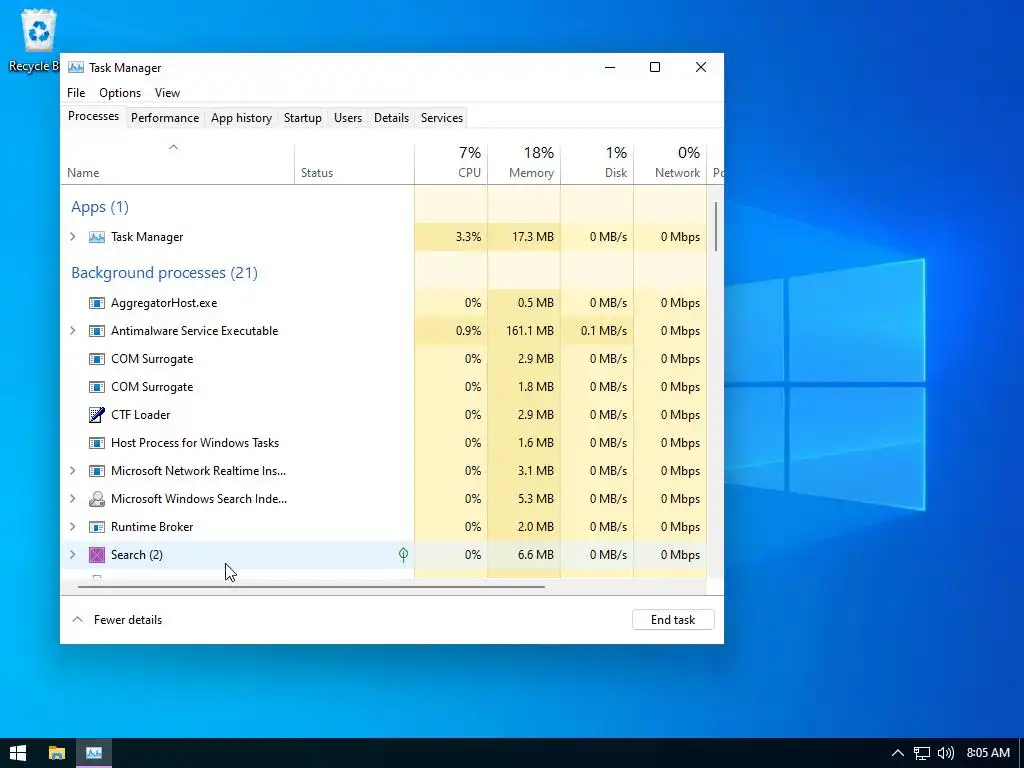Screen dimensions: 1024x768
Task: Click the 8:05 AM taskbar clock
Action: pos(988,753)
